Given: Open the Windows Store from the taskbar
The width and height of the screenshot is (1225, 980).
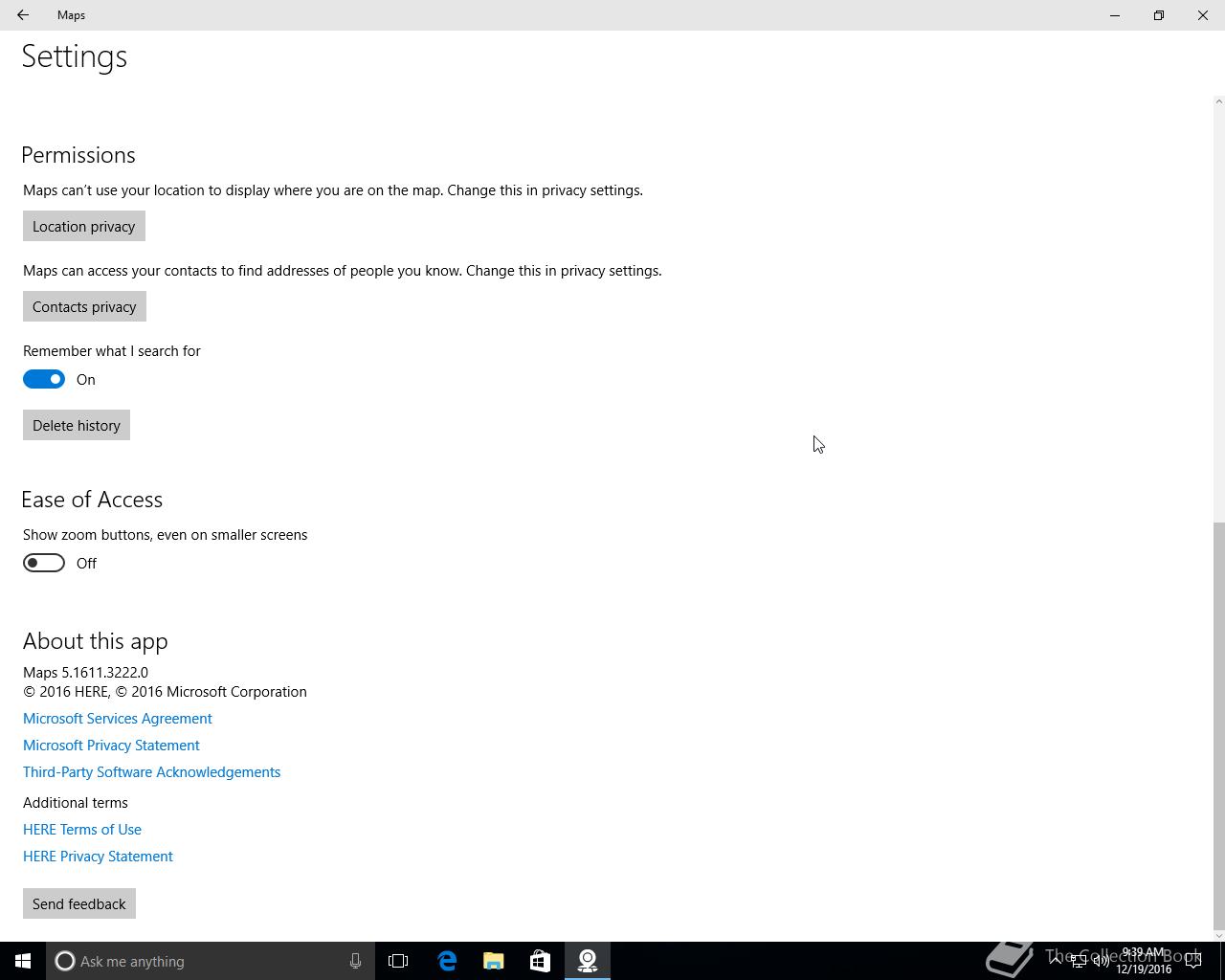Looking at the screenshot, I should click(x=540, y=961).
